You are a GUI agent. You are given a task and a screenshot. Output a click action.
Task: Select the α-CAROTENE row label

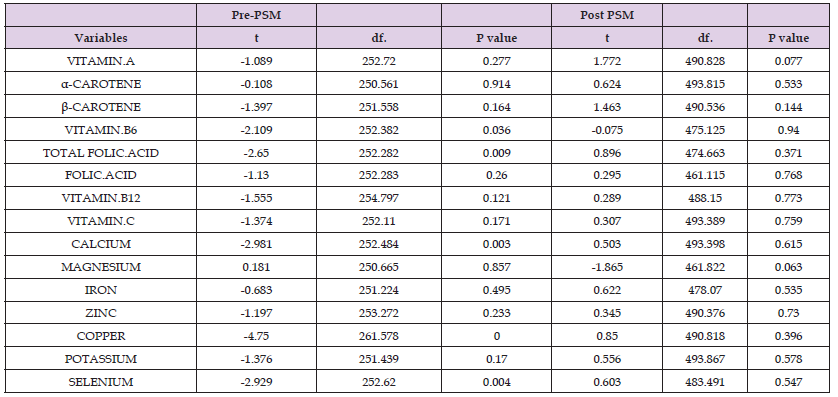(101, 84)
